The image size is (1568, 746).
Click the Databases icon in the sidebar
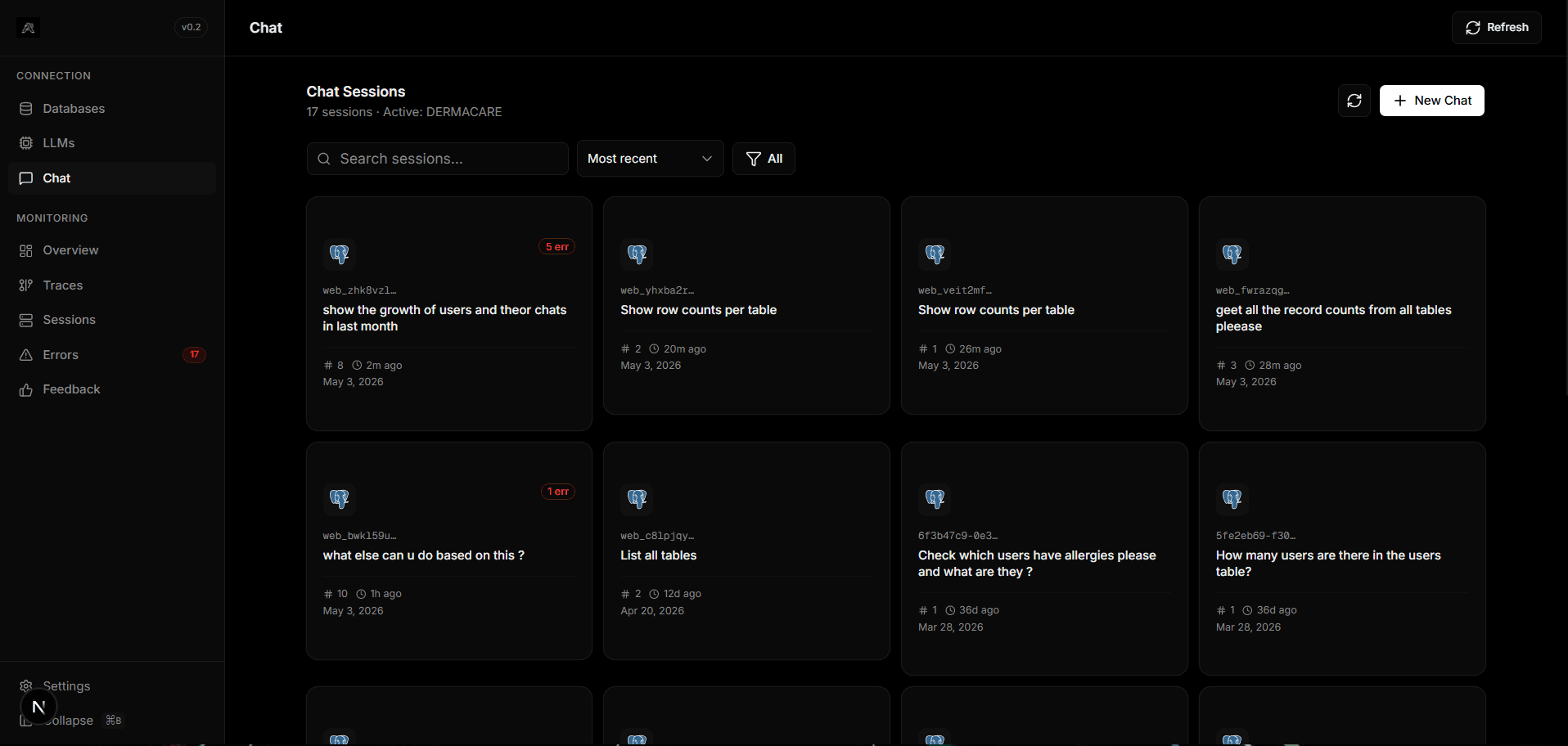[26, 109]
